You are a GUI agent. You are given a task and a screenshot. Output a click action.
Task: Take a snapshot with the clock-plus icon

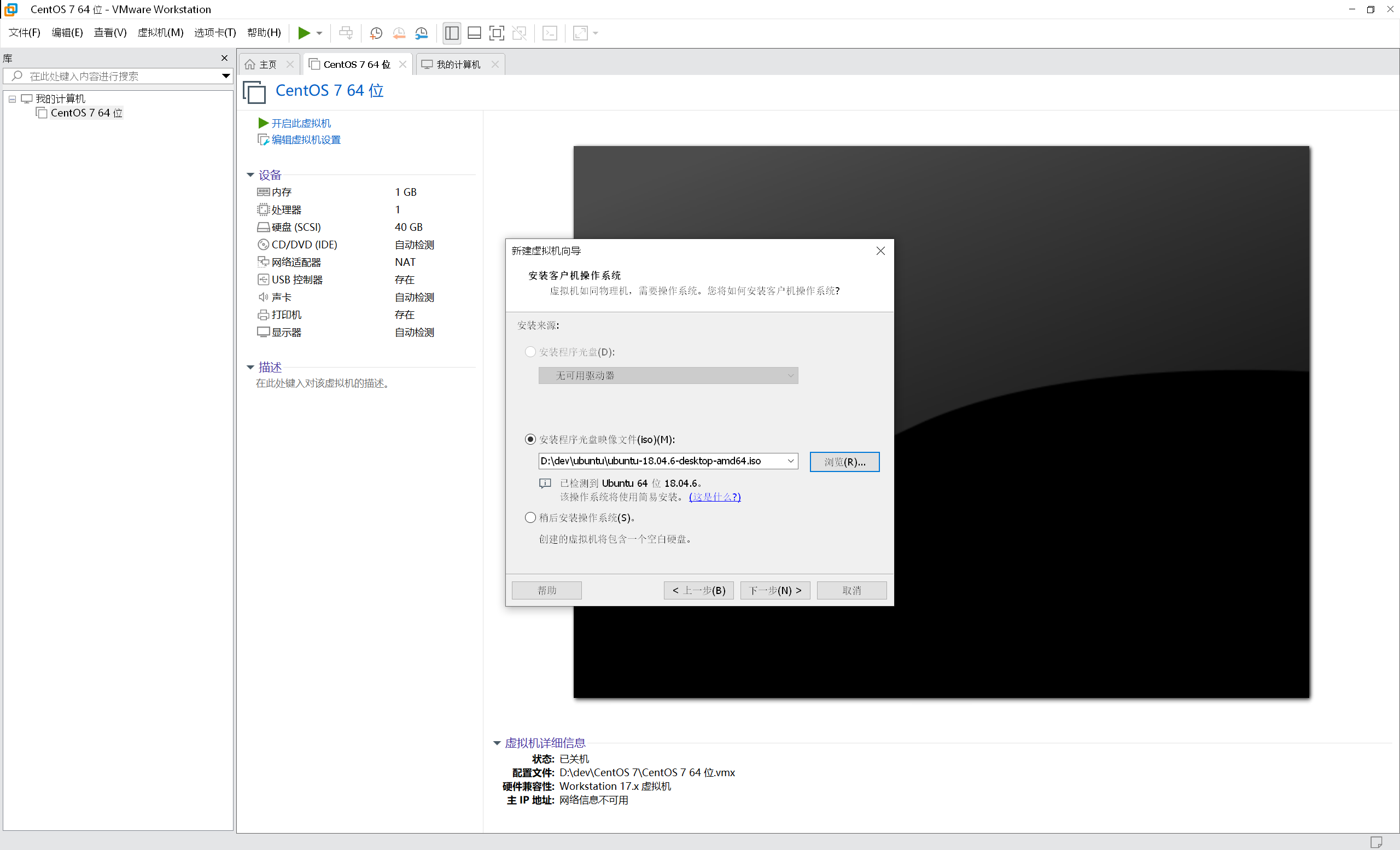tap(376, 33)
